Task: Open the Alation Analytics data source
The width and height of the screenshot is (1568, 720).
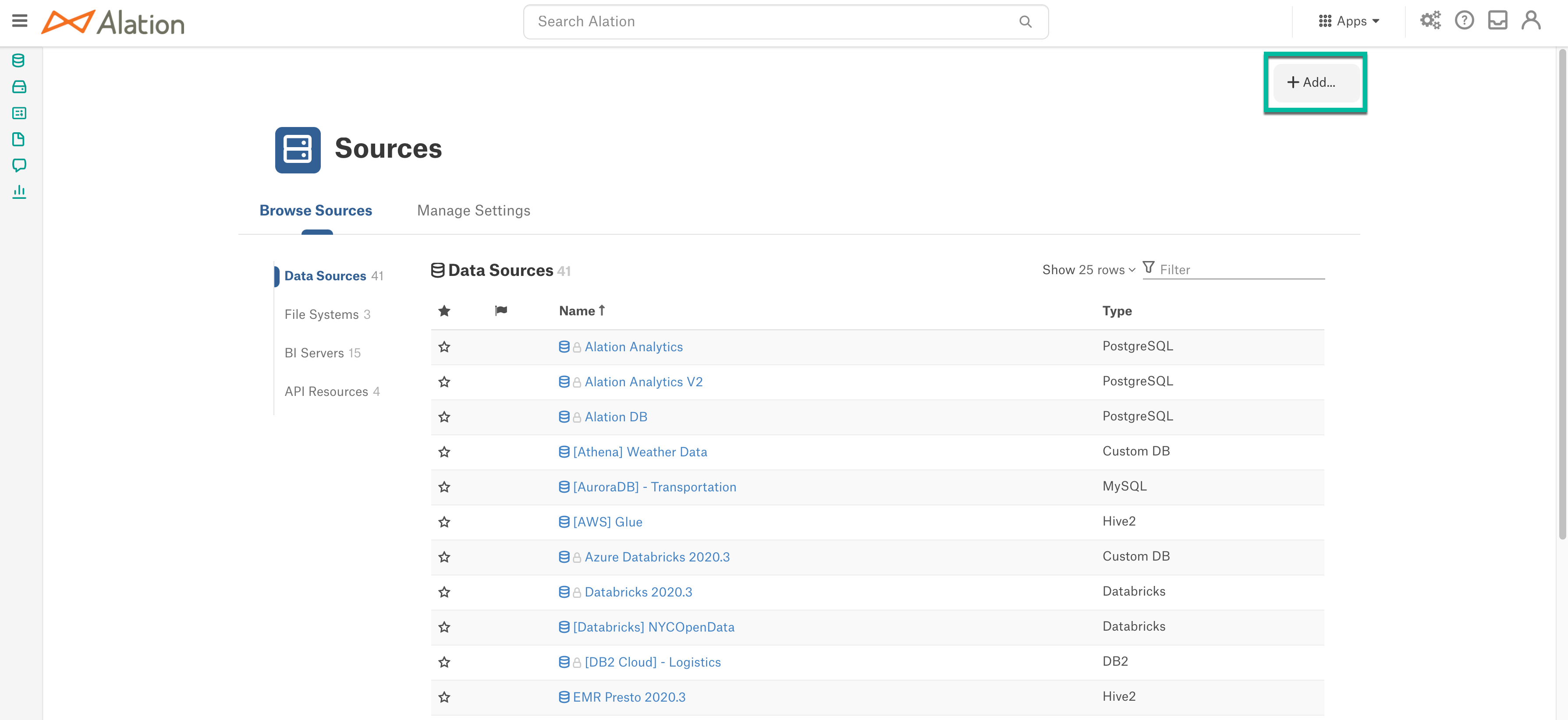Action: click(x=634, y=346)
